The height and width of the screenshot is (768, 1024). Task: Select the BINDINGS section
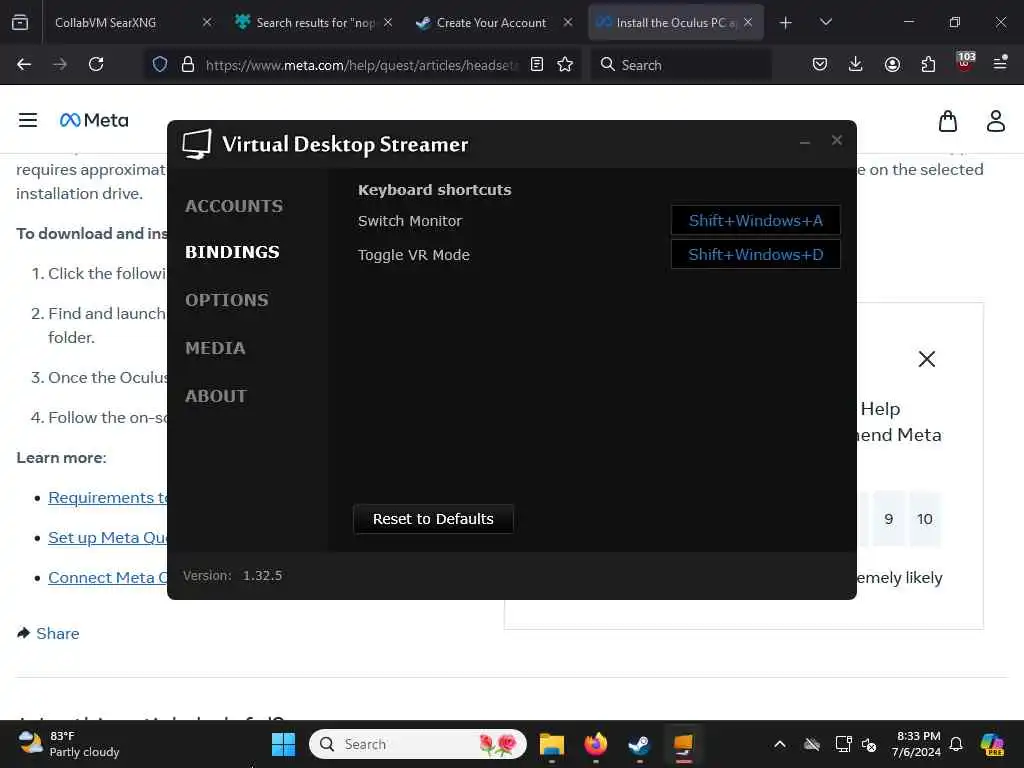point(232,252)
